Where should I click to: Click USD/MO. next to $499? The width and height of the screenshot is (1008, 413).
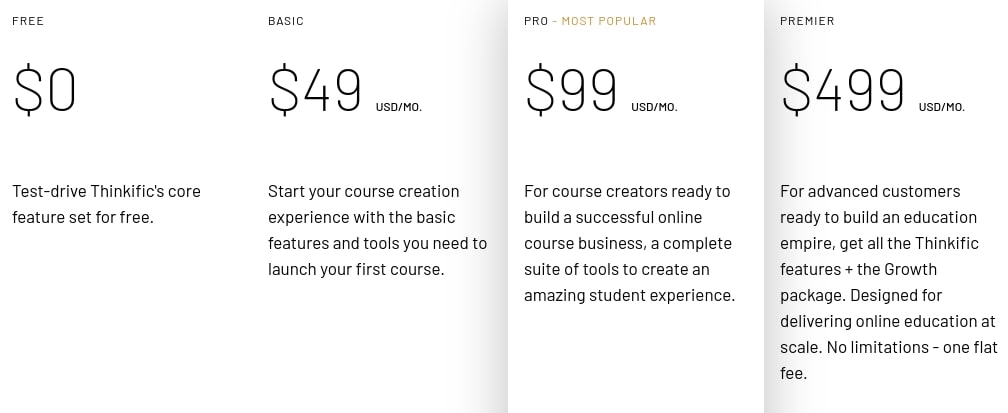(x=942, y=107)
